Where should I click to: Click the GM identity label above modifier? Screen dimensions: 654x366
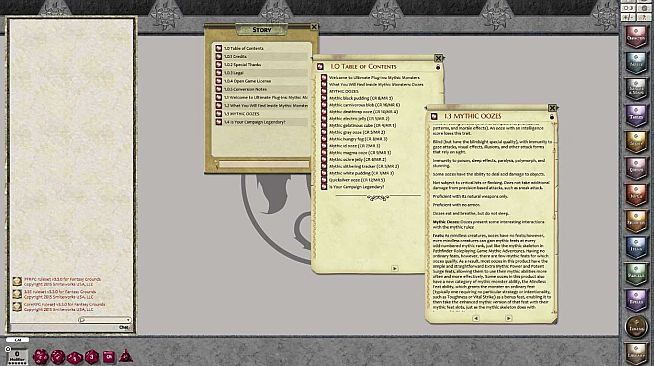point(18,340)
